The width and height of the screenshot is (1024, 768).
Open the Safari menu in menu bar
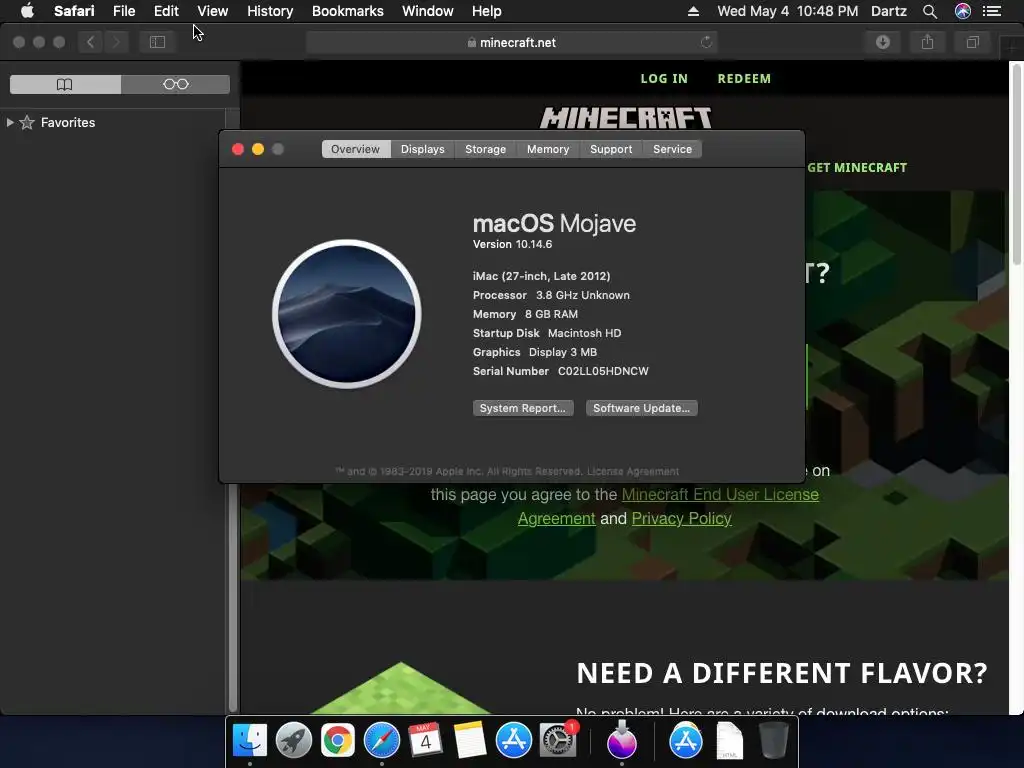(x=74, y=11)
